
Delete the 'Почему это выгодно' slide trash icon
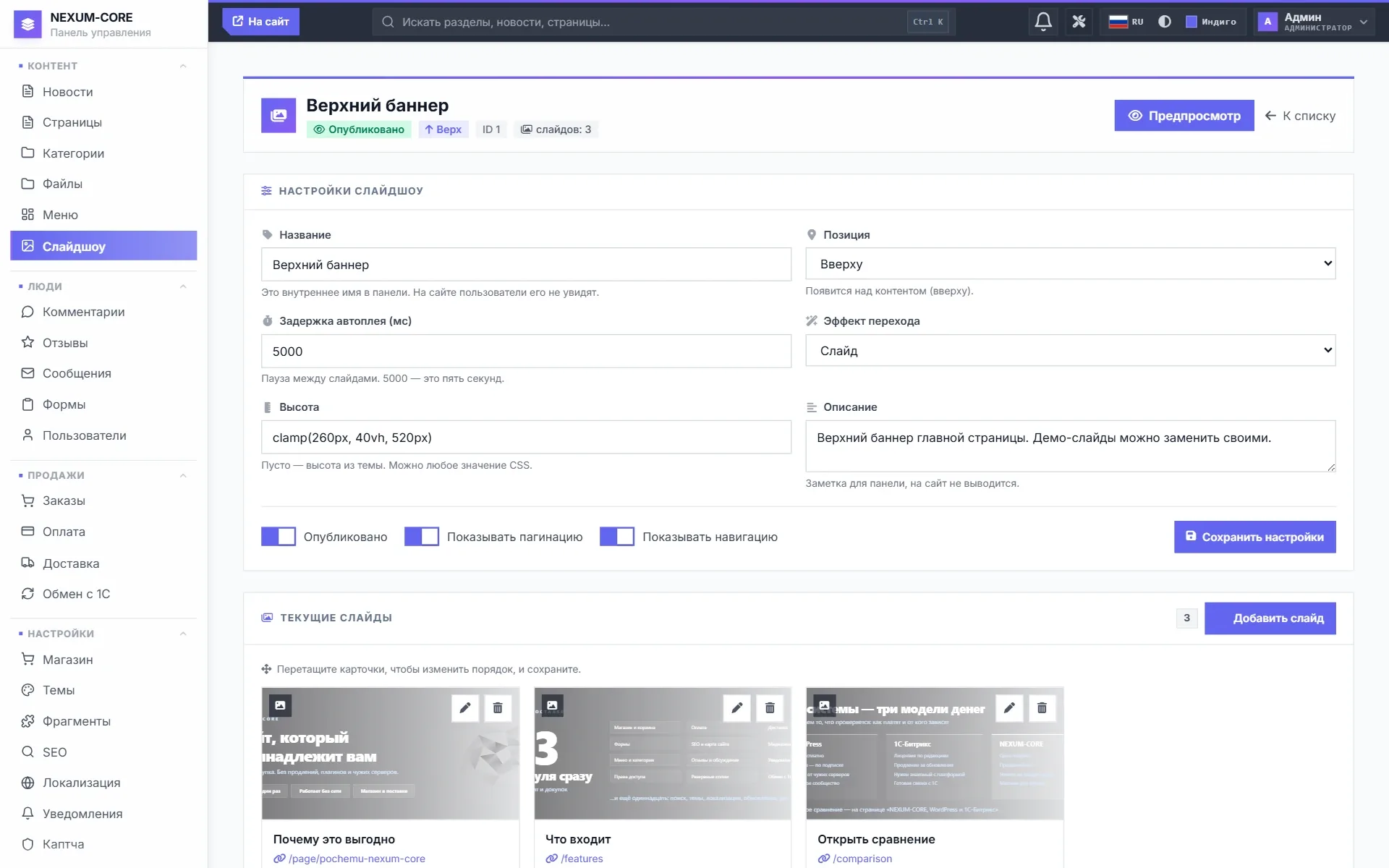pyautogui.click(x=498, y=707)
